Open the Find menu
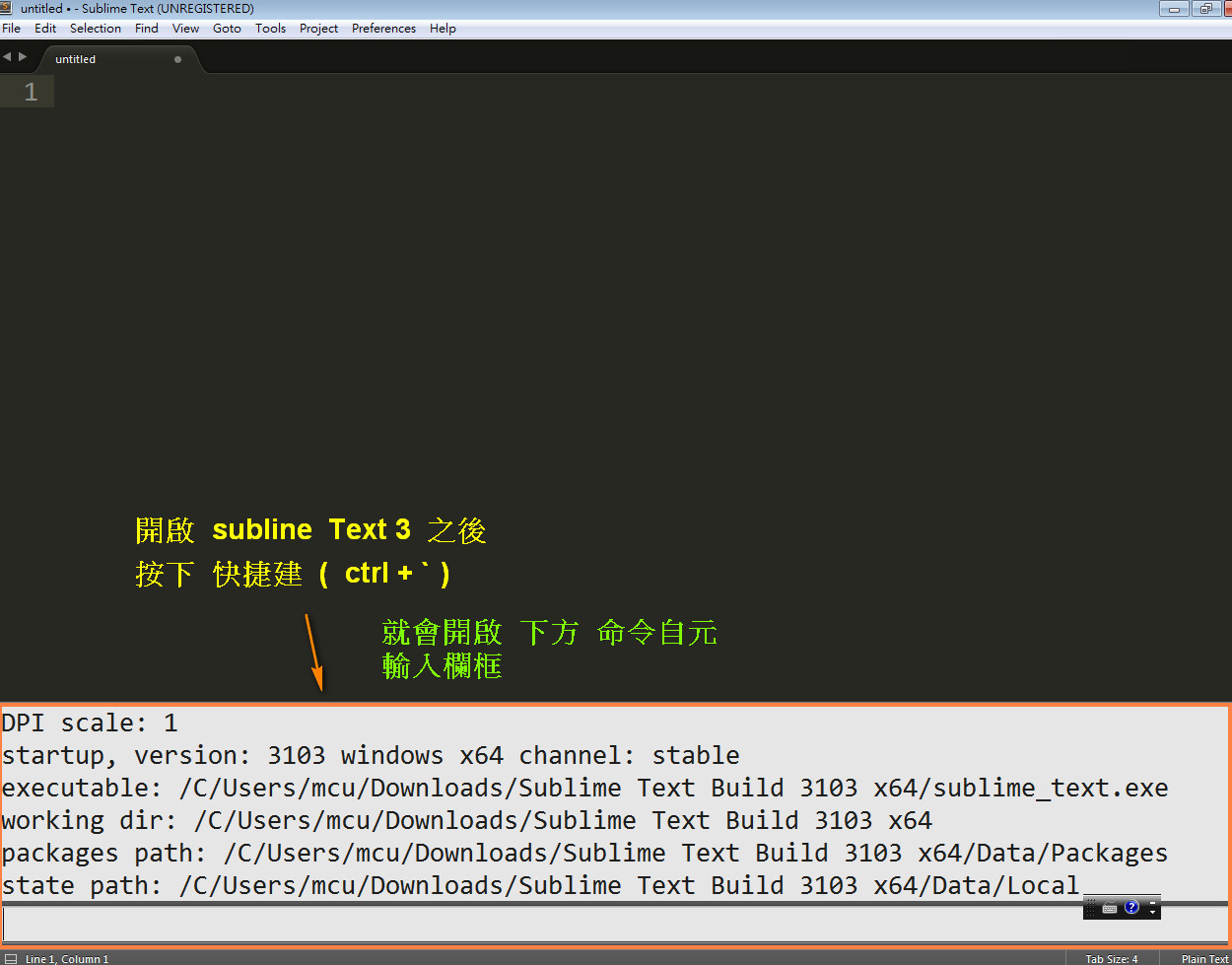 coord(147,29)
